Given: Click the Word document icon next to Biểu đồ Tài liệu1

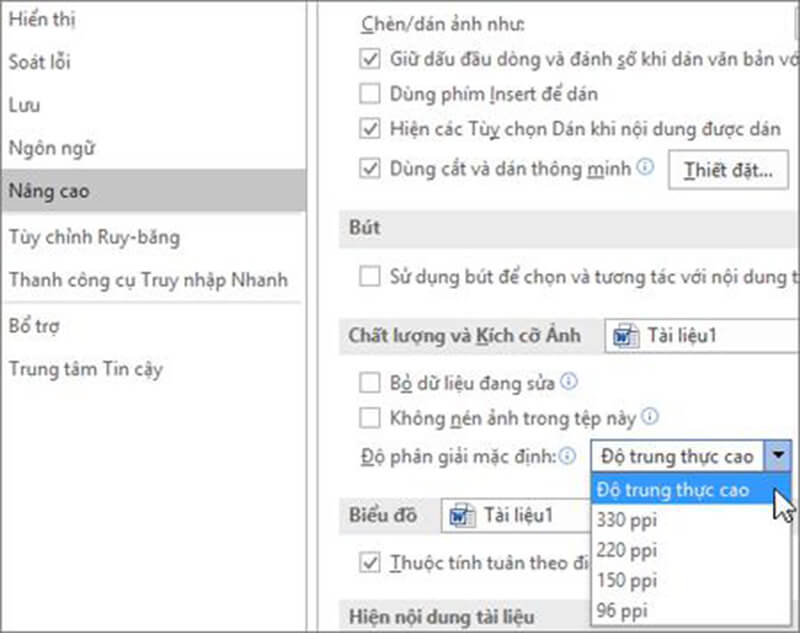Looking at the screenshot, I should 463,514.
